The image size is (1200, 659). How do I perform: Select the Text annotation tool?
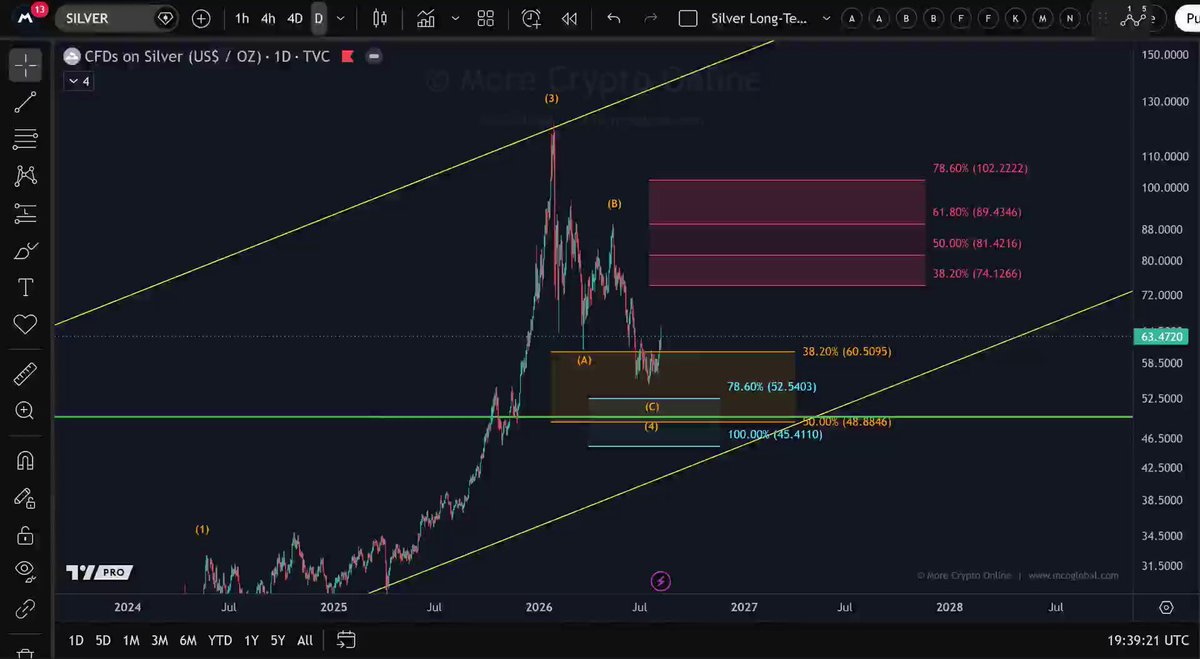pyautogui.click(x=25, y=288)
